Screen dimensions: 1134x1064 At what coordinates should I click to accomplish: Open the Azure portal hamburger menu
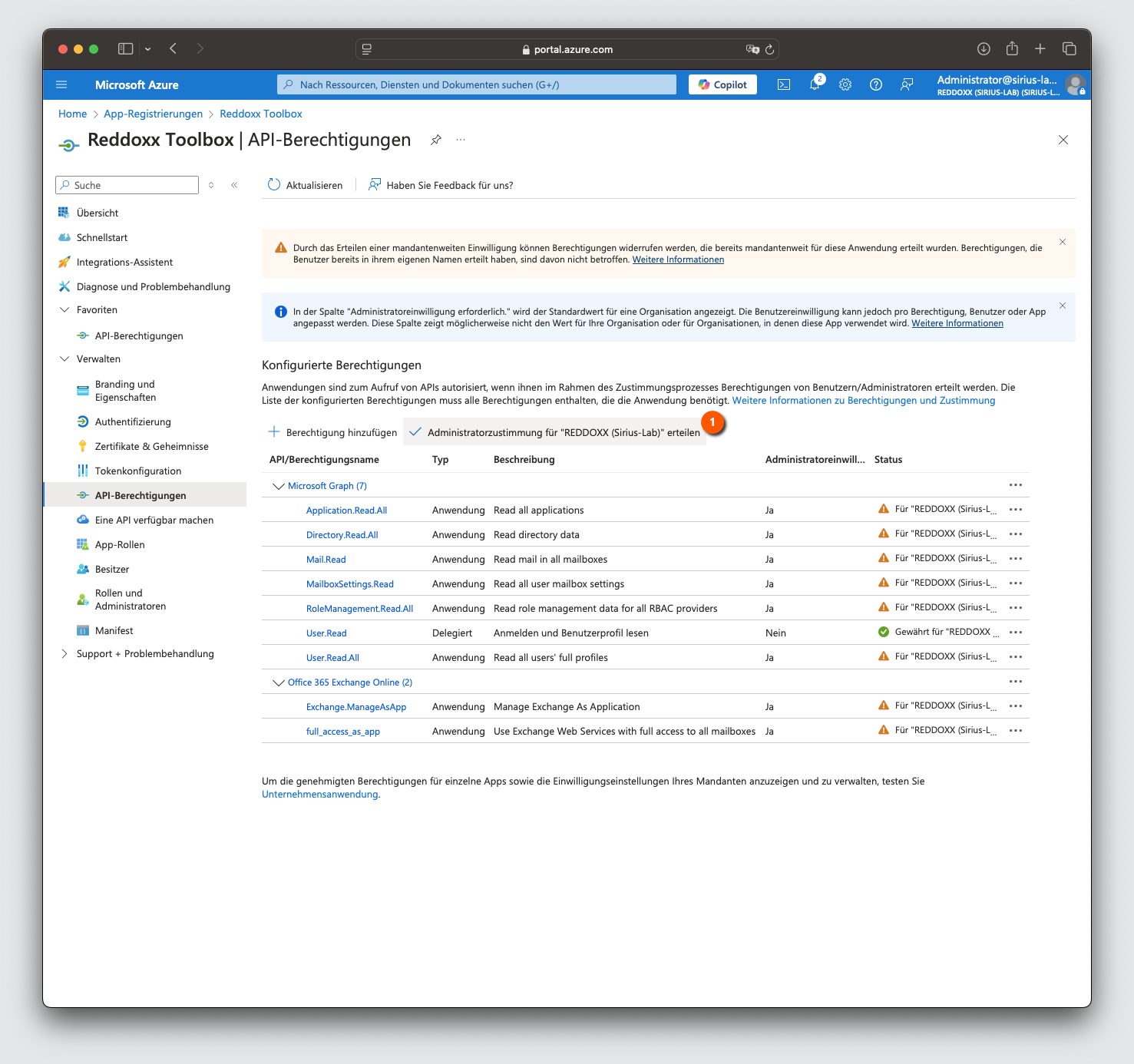[62, 84]
